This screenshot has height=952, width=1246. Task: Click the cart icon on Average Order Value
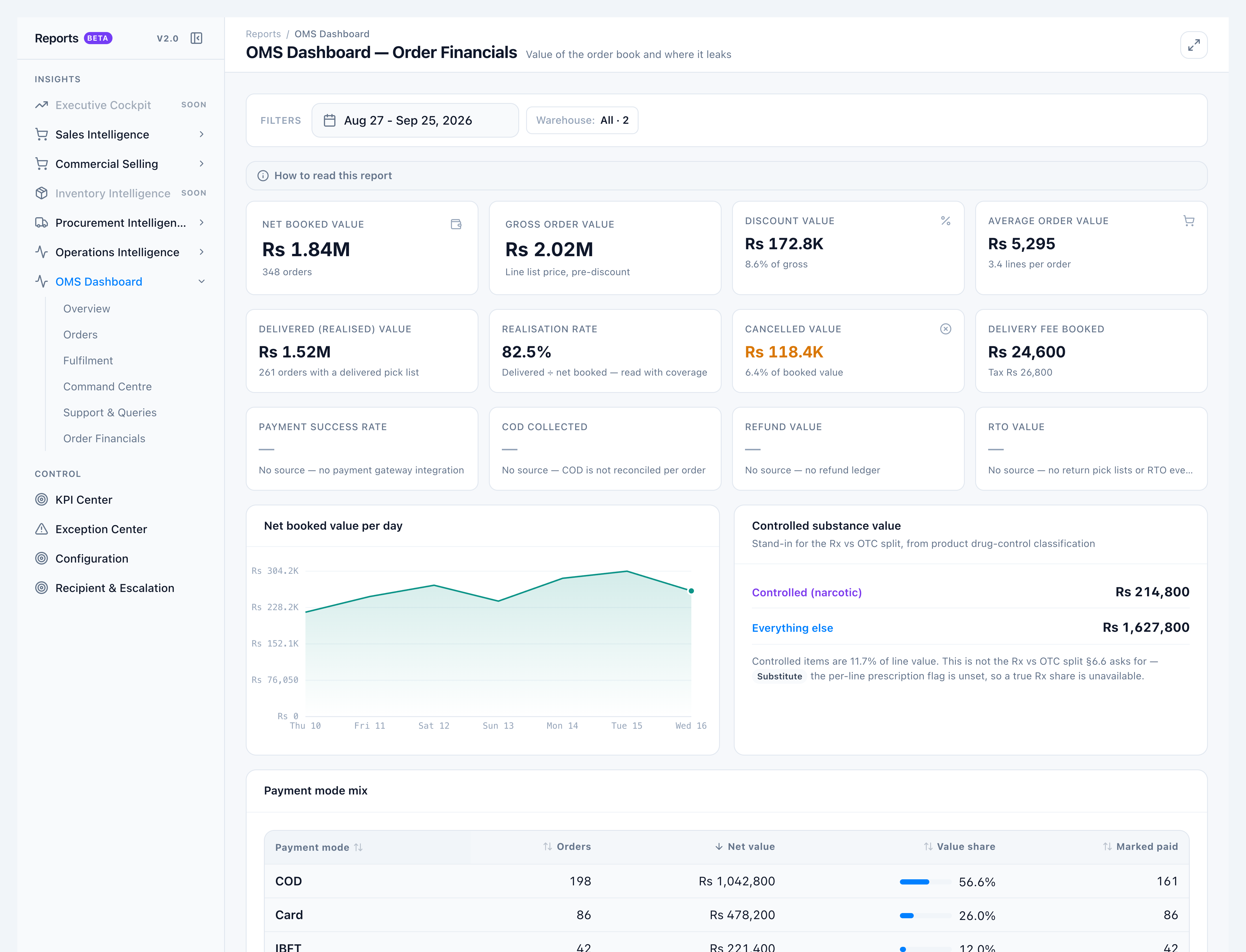[x=1189, y=221]
